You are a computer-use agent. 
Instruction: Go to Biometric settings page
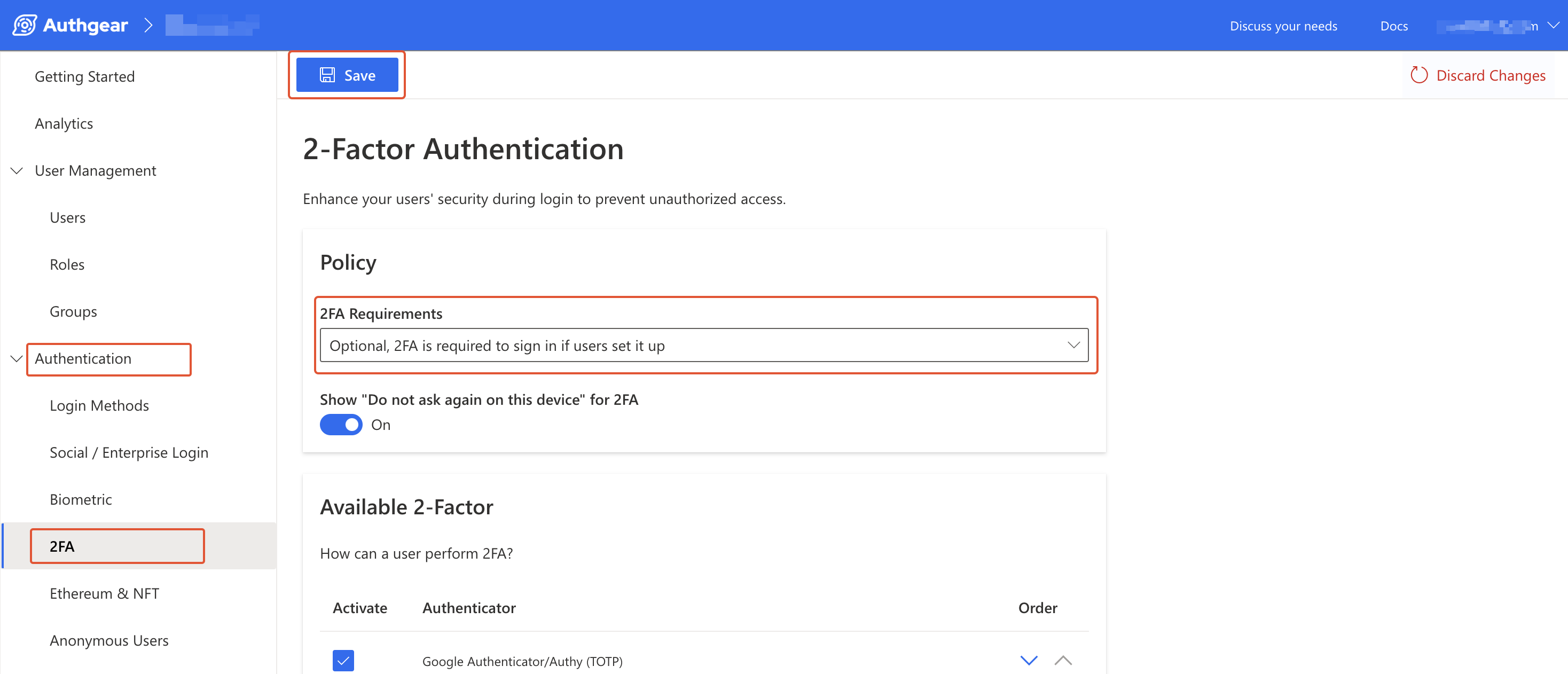point(81,499)
